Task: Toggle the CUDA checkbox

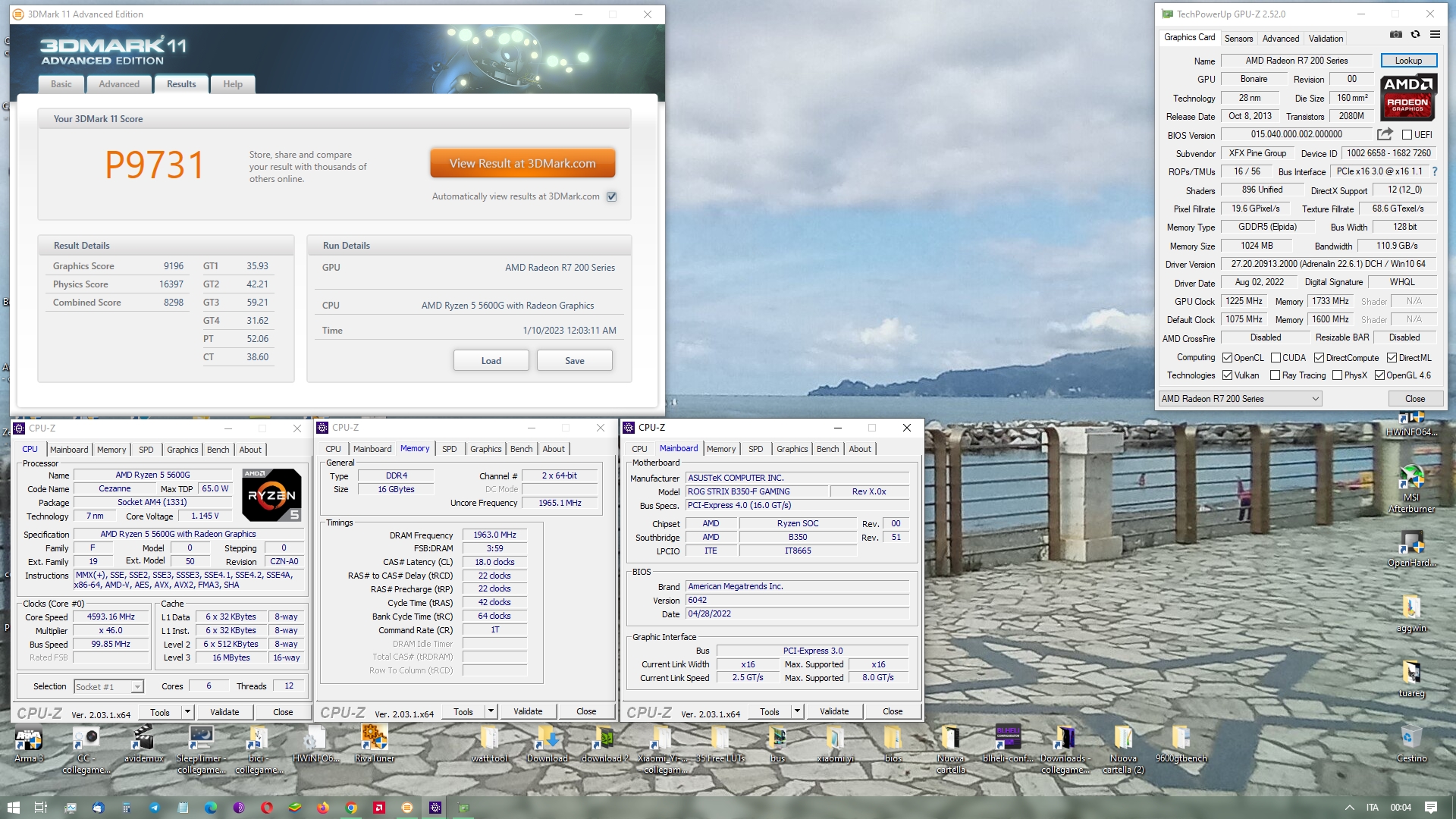Action: [1276, 358]
